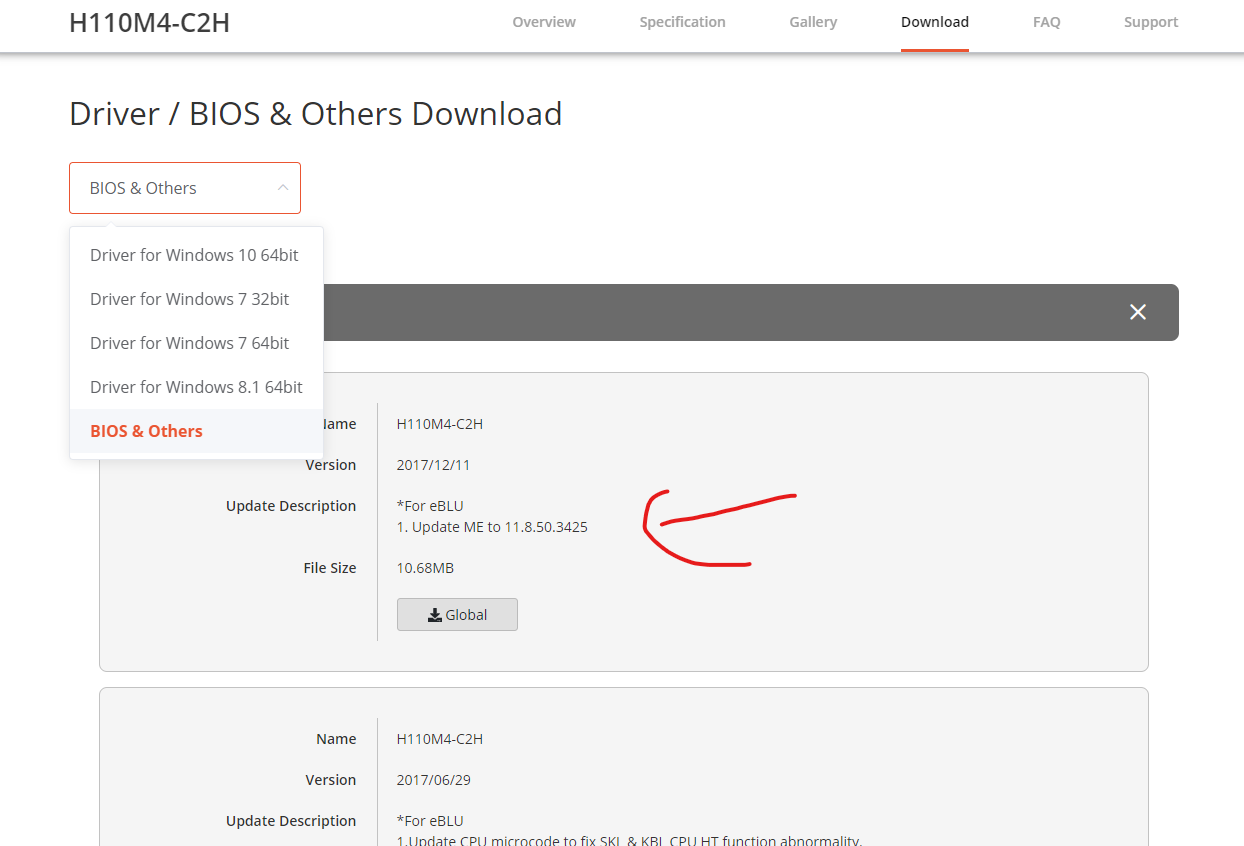Image resolution: width=1244 pixels, height=846 pixels.
Task: Click 'Driver / BIOS & Others Download' heading
Action: click(316, 114)
